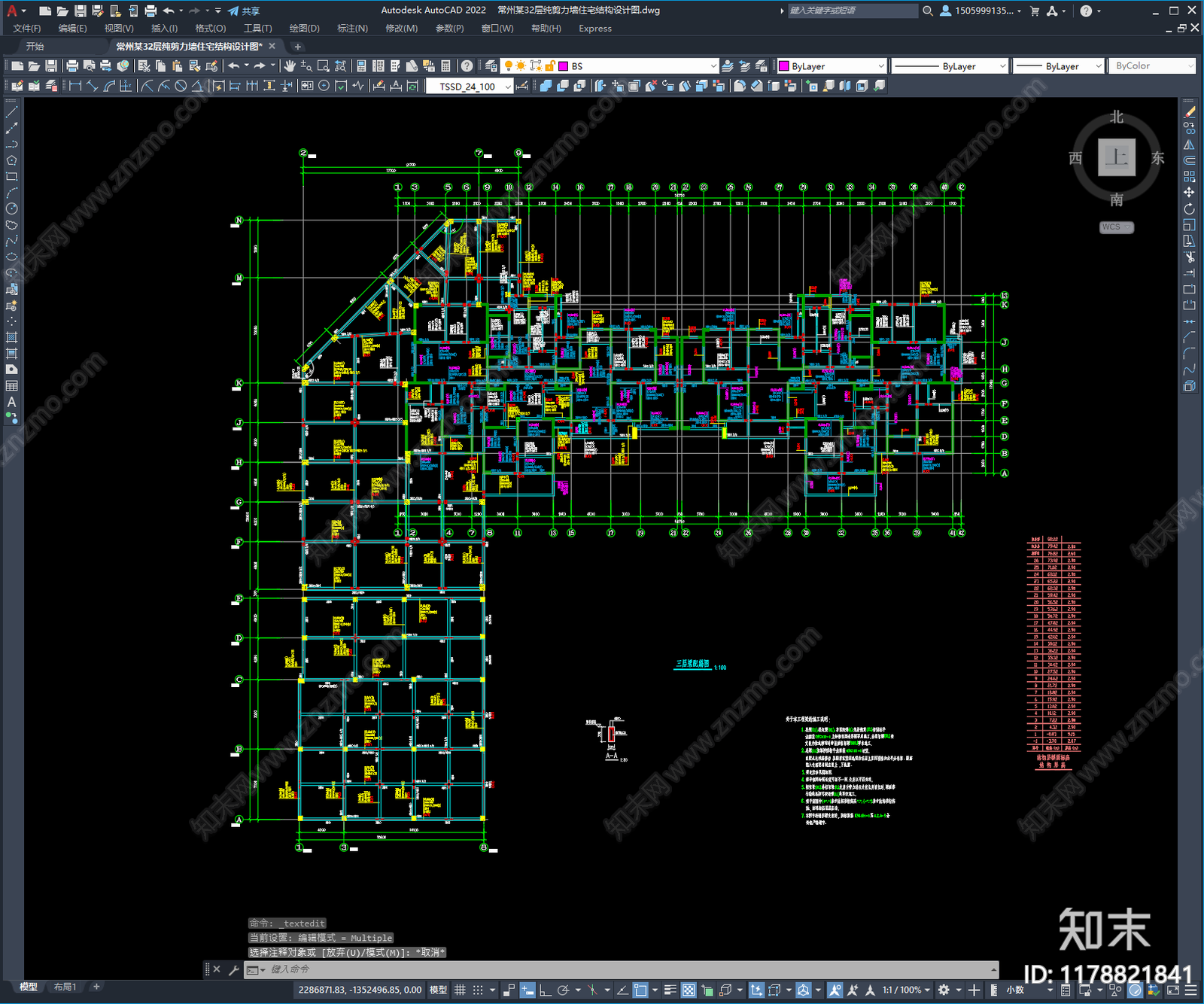Viewport: 1204px width, 1004px height.
Task: Select the Line draw tool in left toolbar
Action: (x=11, y=112)
